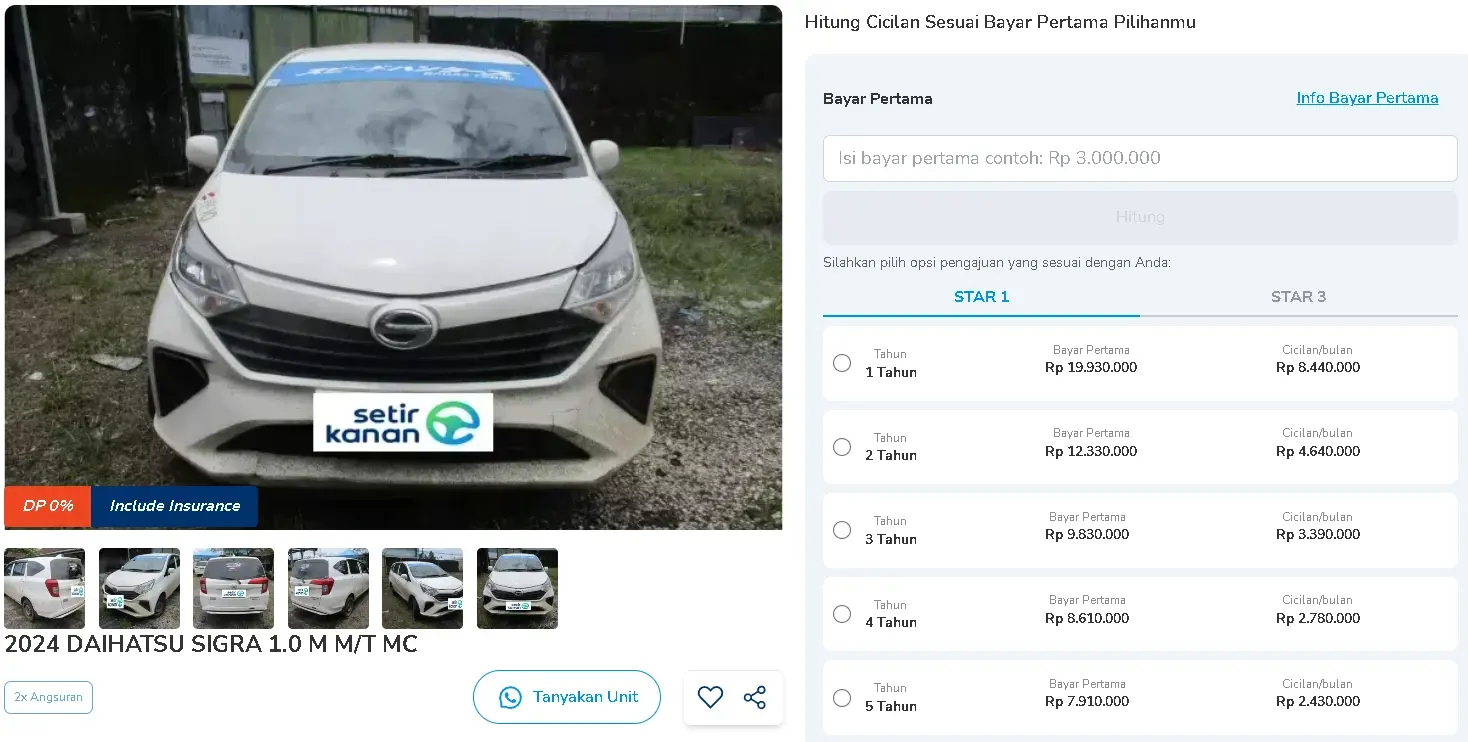Open the Info Bayar Pertama link
Image resolution: width=1468 pixels, height=742 pixels.
point(1367,98)
